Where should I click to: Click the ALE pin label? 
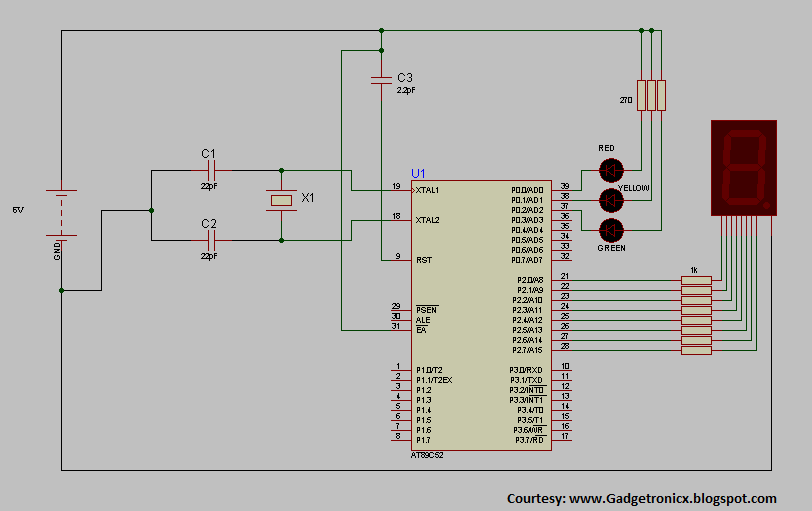[423, 320]
